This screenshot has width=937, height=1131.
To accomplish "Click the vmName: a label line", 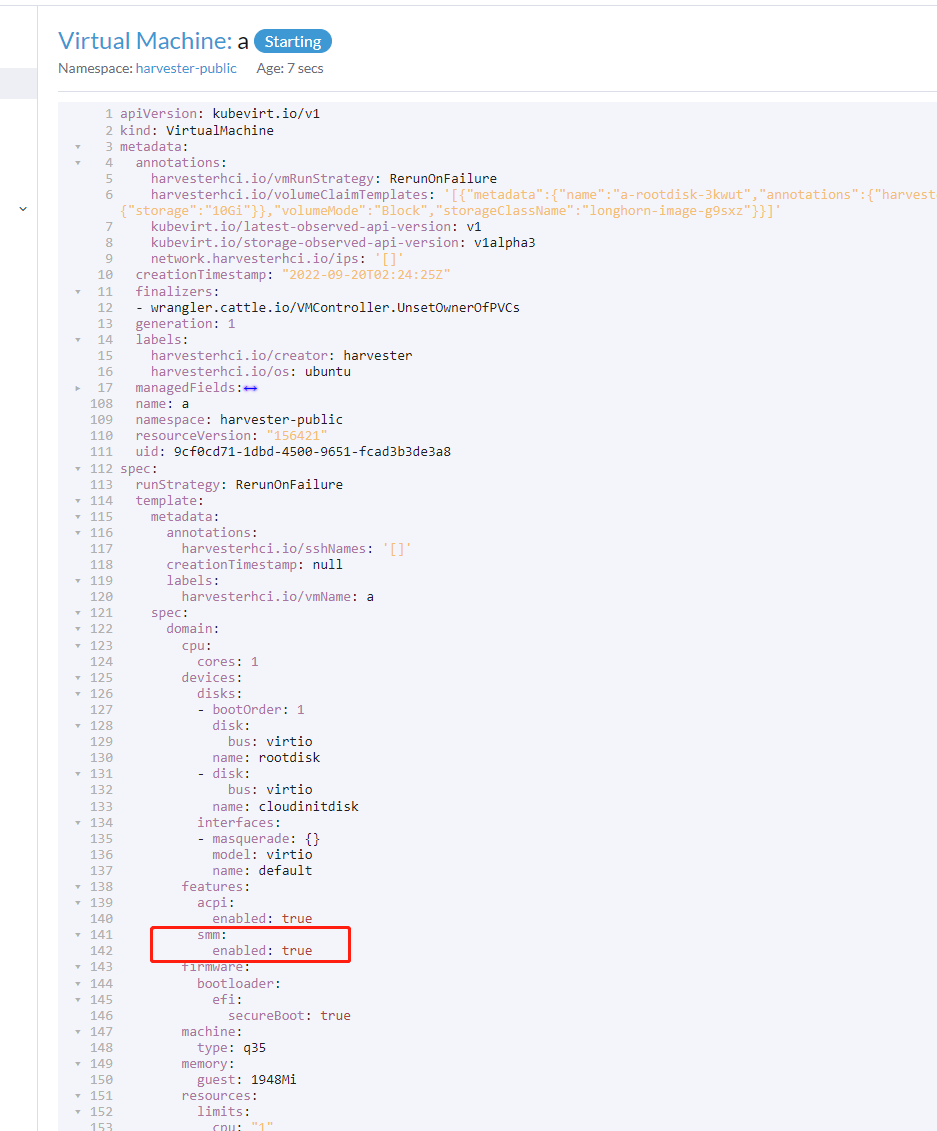I will (278, 597).
